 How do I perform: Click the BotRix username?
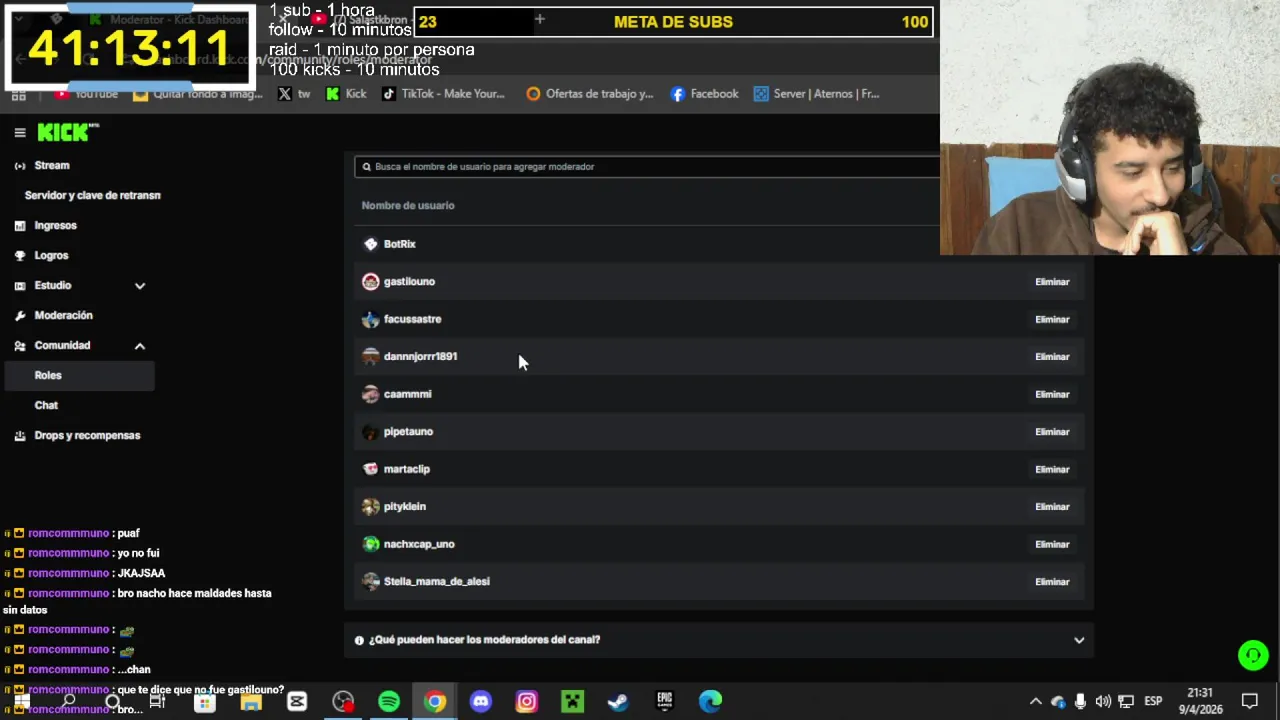[x=399, y=244]
